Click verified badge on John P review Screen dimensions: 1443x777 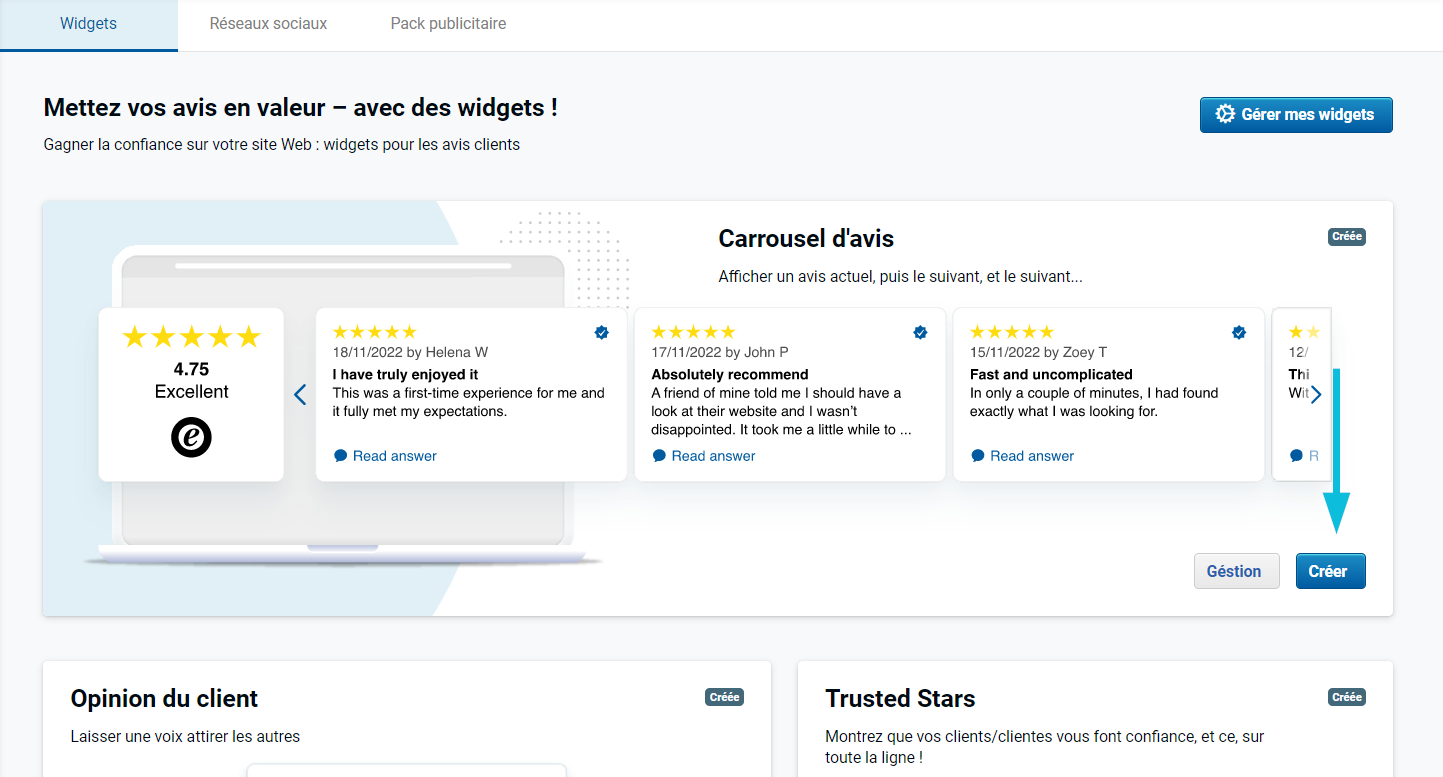[x=920, y=333]
